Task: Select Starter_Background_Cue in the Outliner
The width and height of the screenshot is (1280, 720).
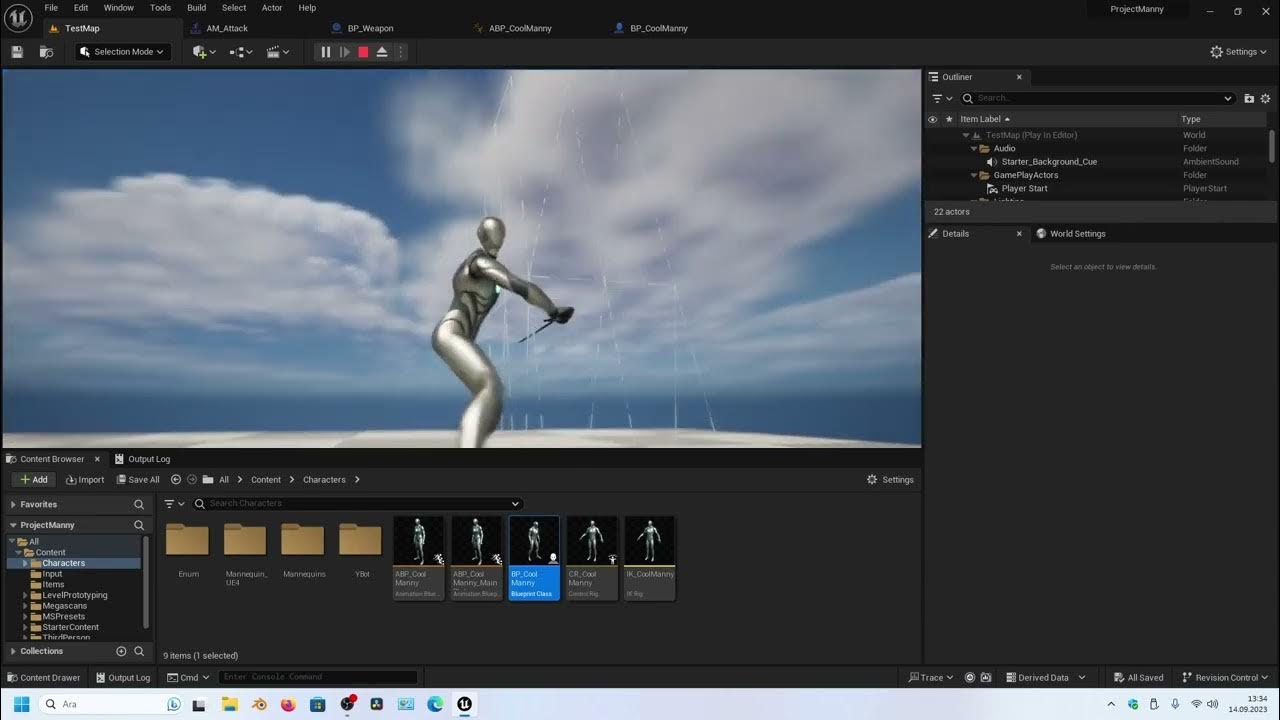Action: [x=1049, y=162]
